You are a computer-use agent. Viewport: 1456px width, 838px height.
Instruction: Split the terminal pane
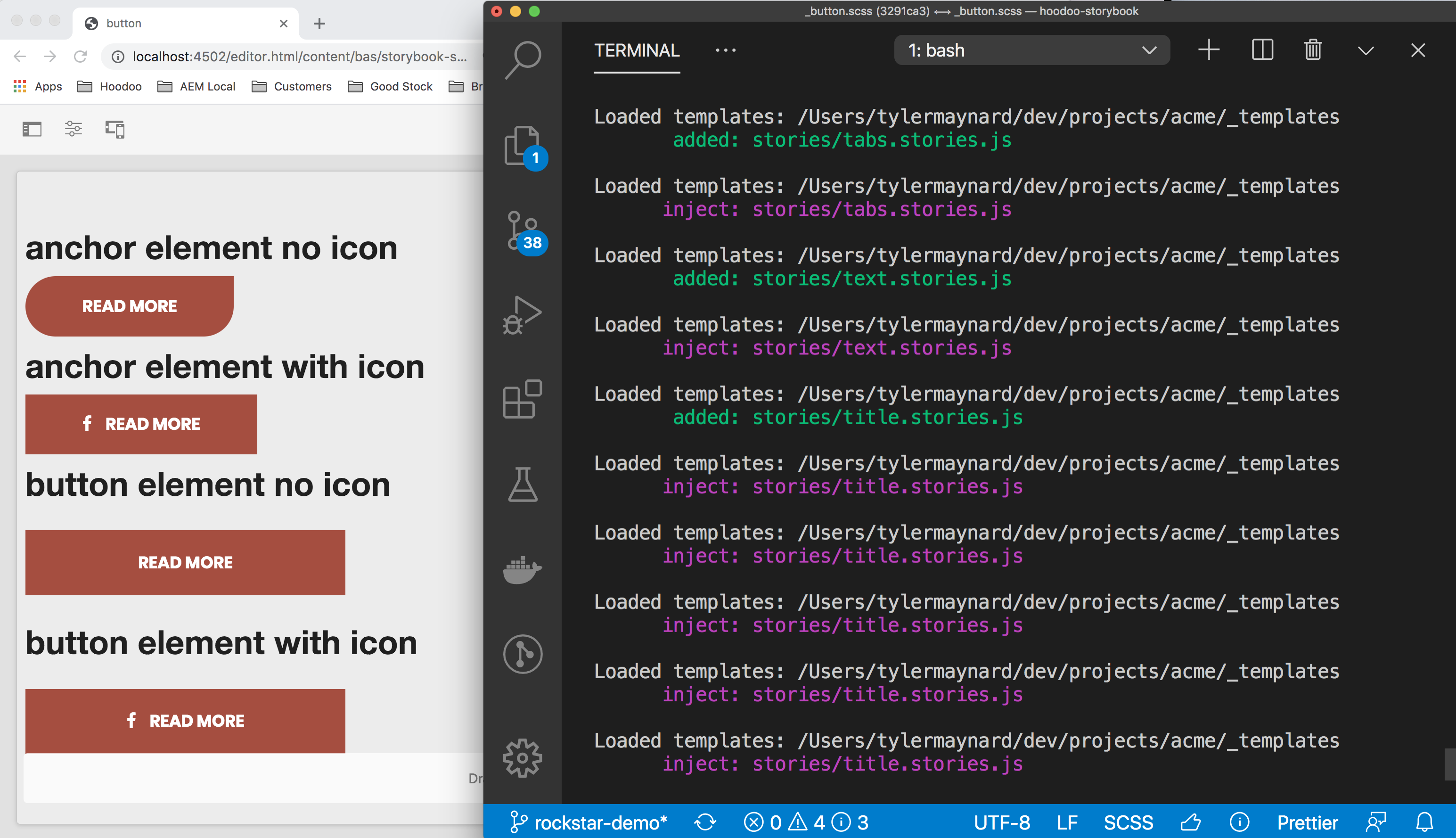(x=1262, y=50)
